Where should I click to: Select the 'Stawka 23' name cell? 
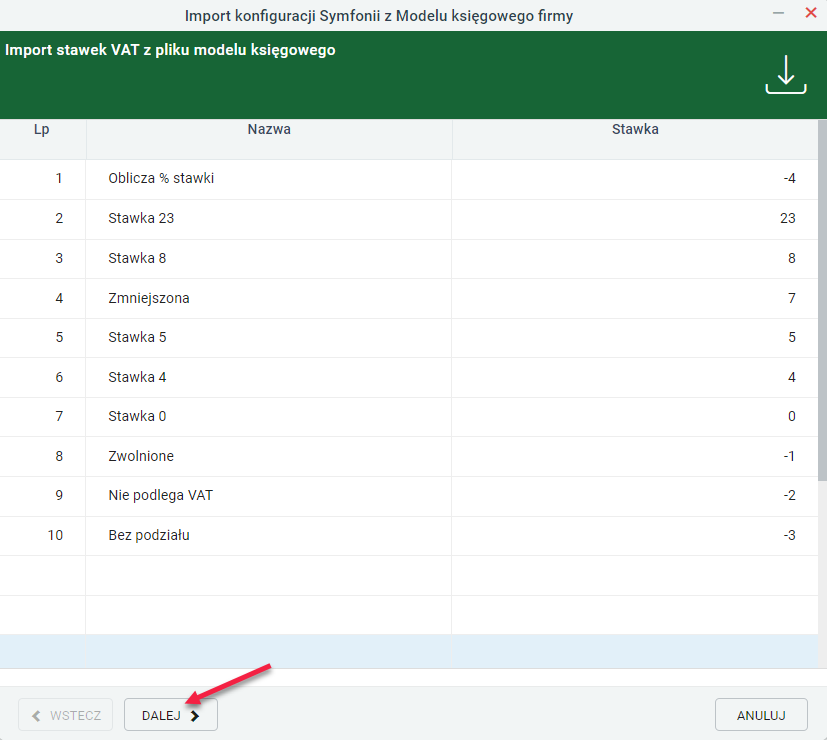tap(268, 218)
